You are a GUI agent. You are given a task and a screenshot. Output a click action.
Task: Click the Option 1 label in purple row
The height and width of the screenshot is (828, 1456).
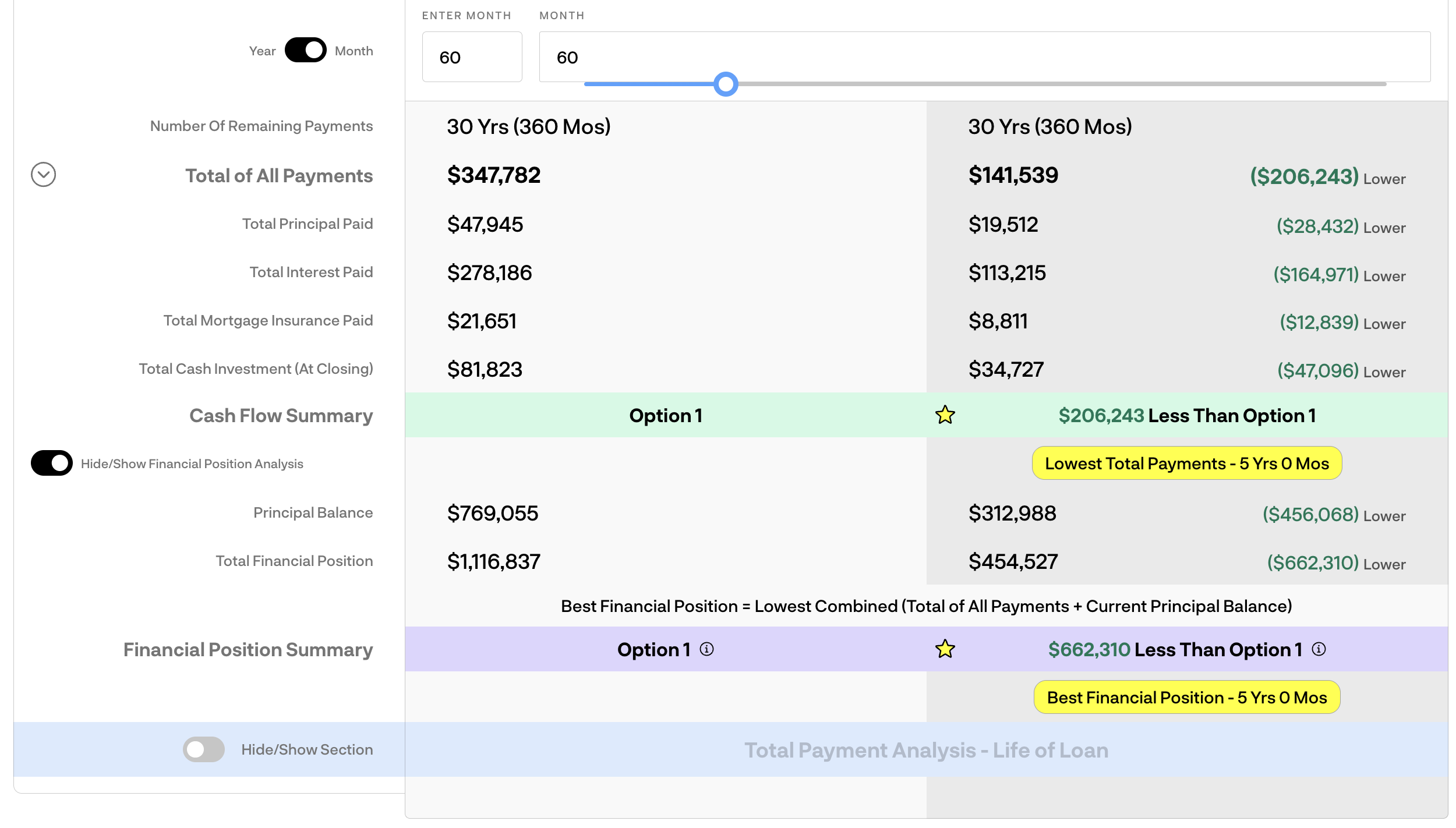click(653, 650)
